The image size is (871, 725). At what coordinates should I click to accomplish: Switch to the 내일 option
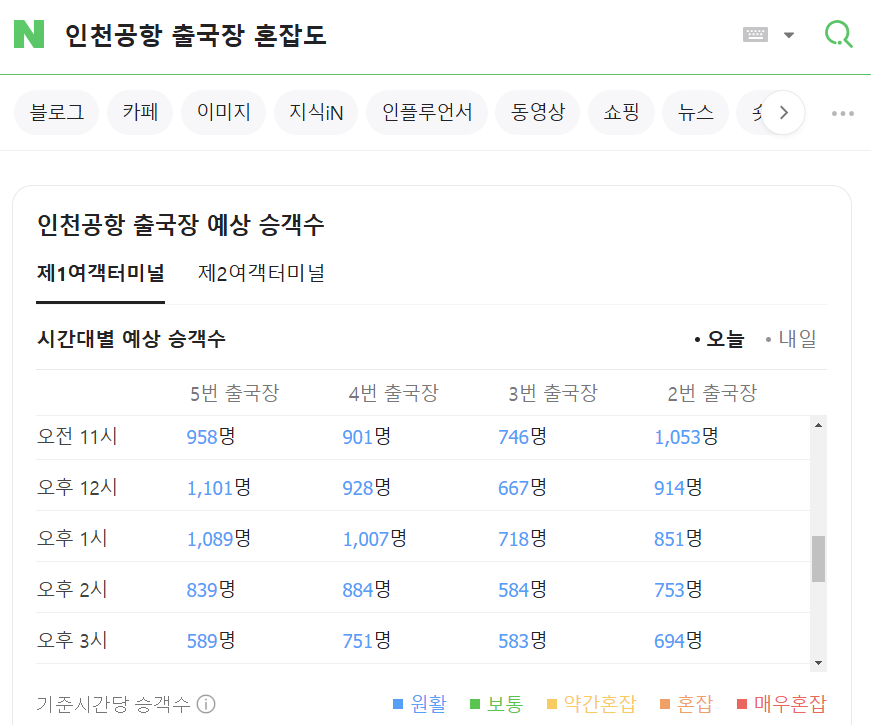[x=797, y=338]
